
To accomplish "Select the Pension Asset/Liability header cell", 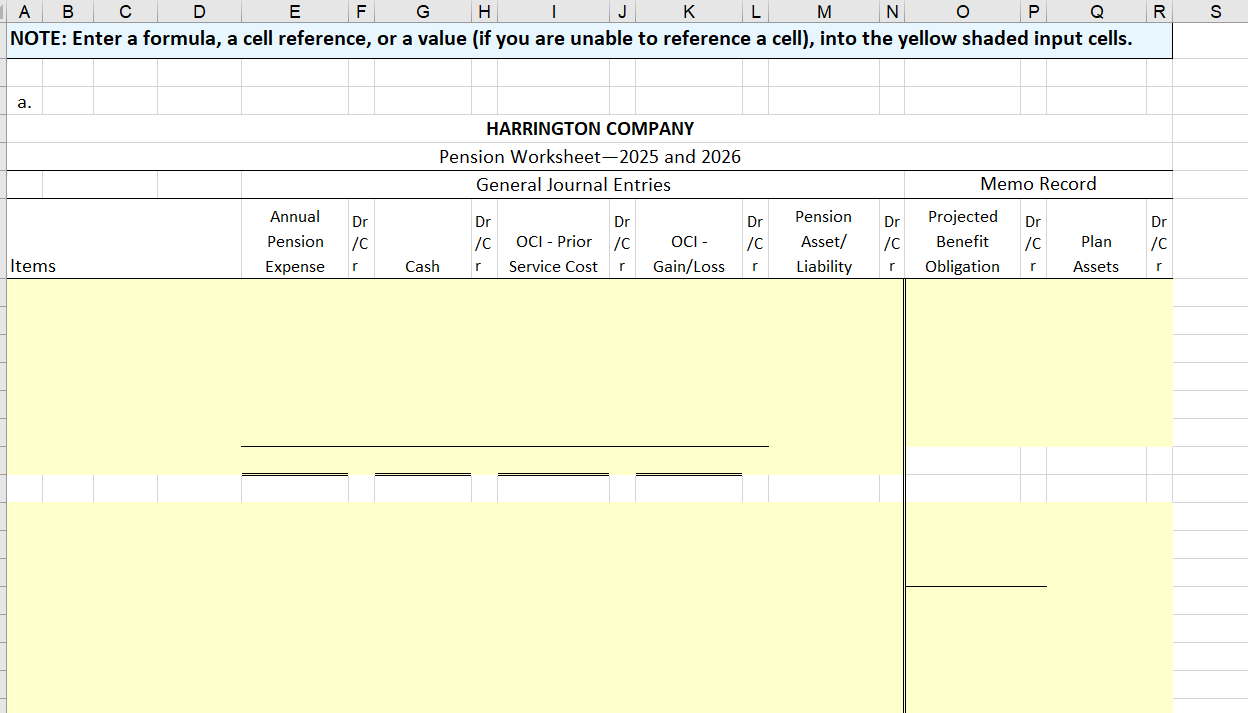I will point(823,240).
